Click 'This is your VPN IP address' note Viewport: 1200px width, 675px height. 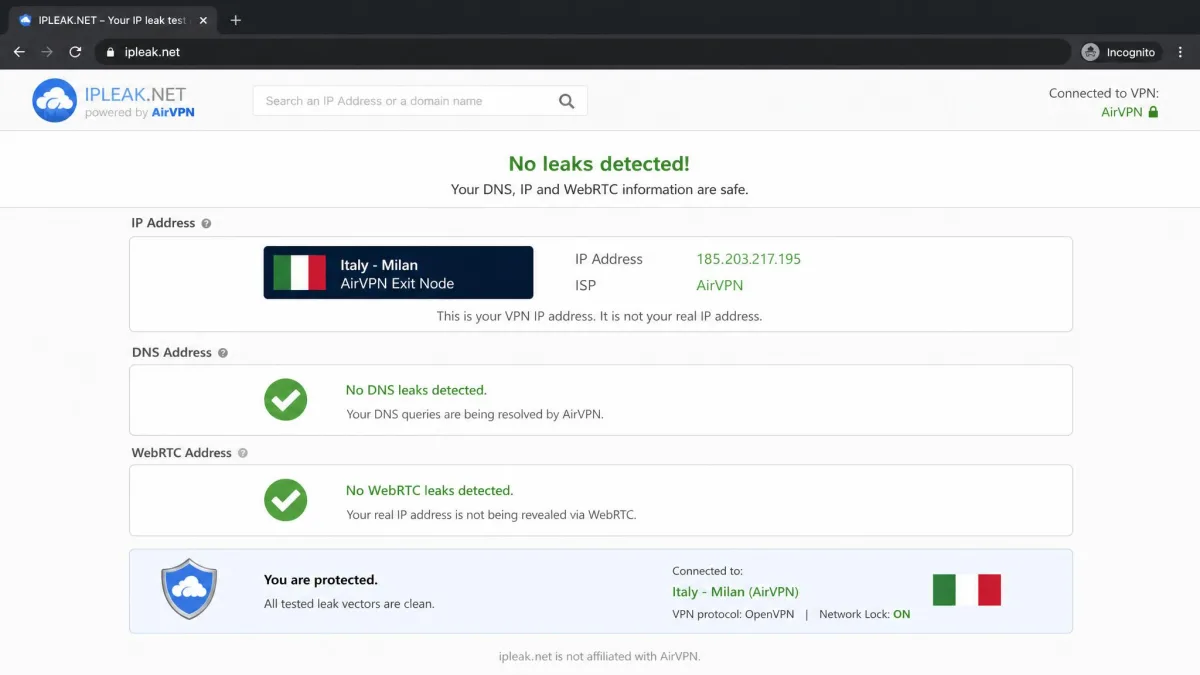(599, 316)
